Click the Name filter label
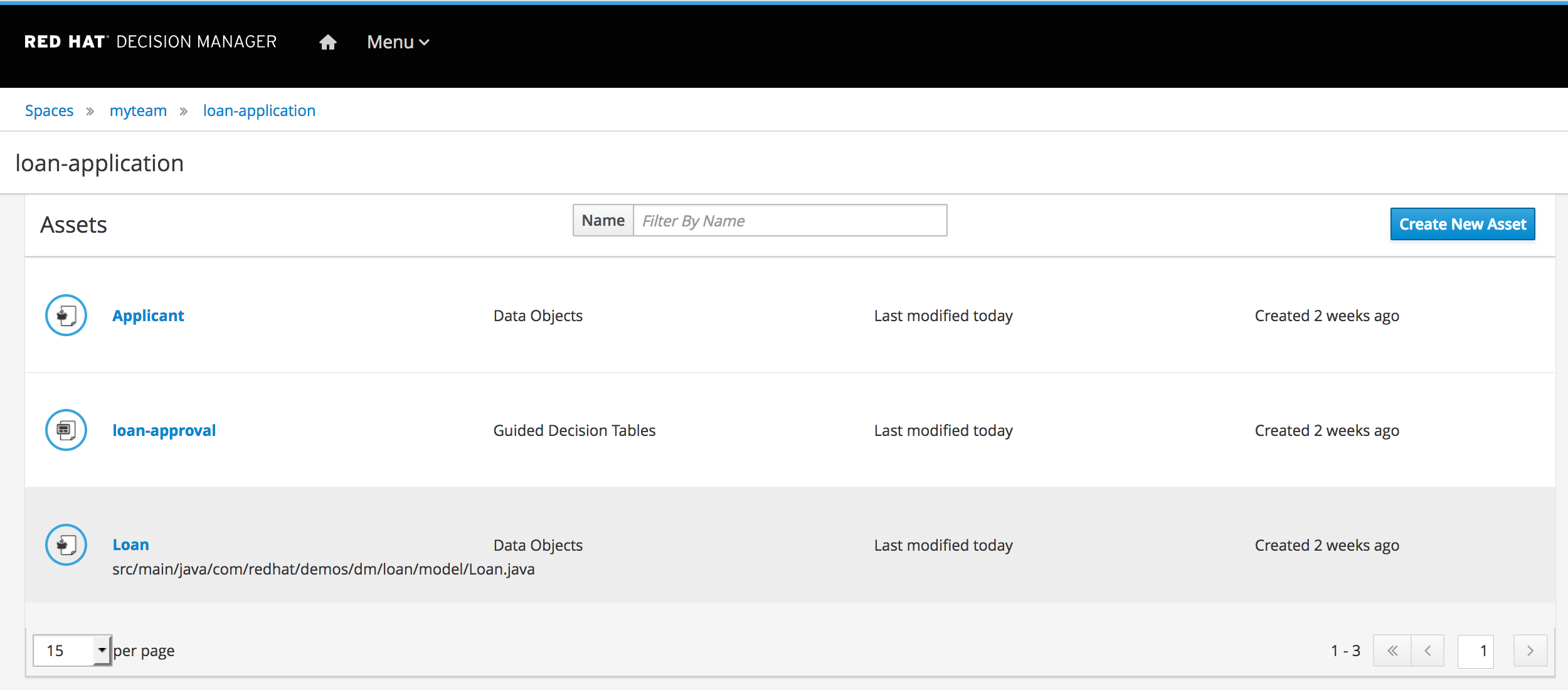Screen dimensions: 1568x690 603,221
